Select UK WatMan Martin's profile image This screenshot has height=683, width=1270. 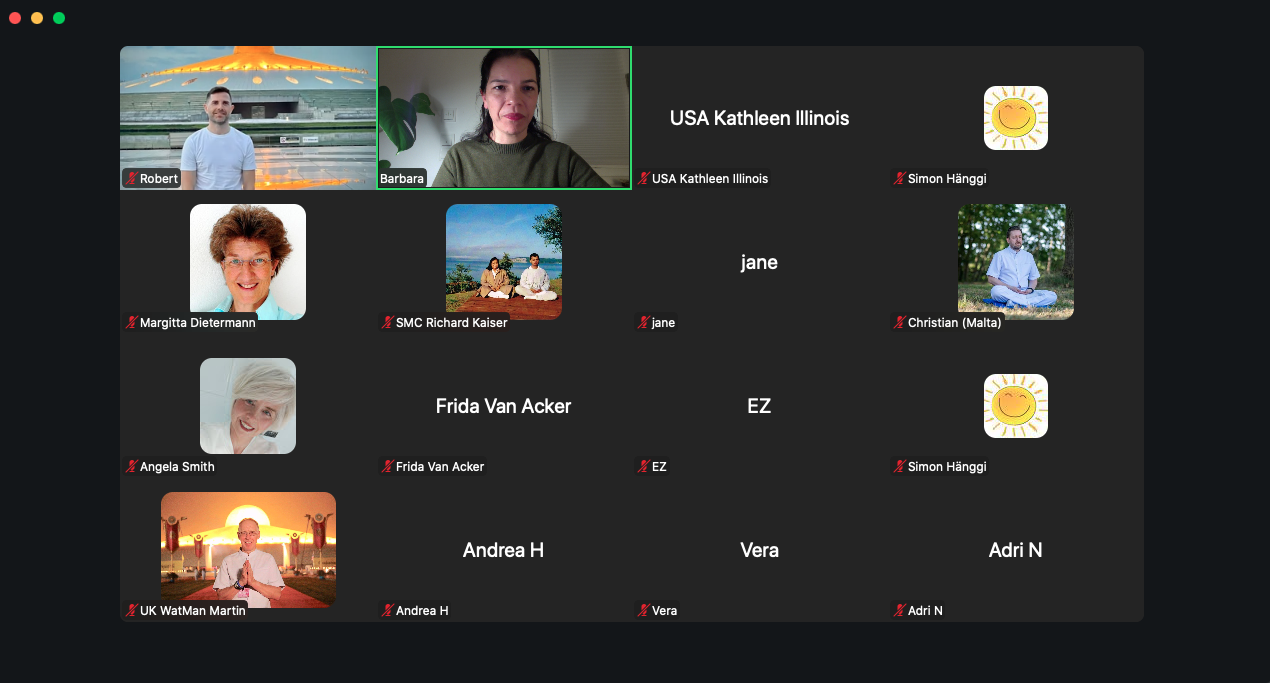point(248,549)
